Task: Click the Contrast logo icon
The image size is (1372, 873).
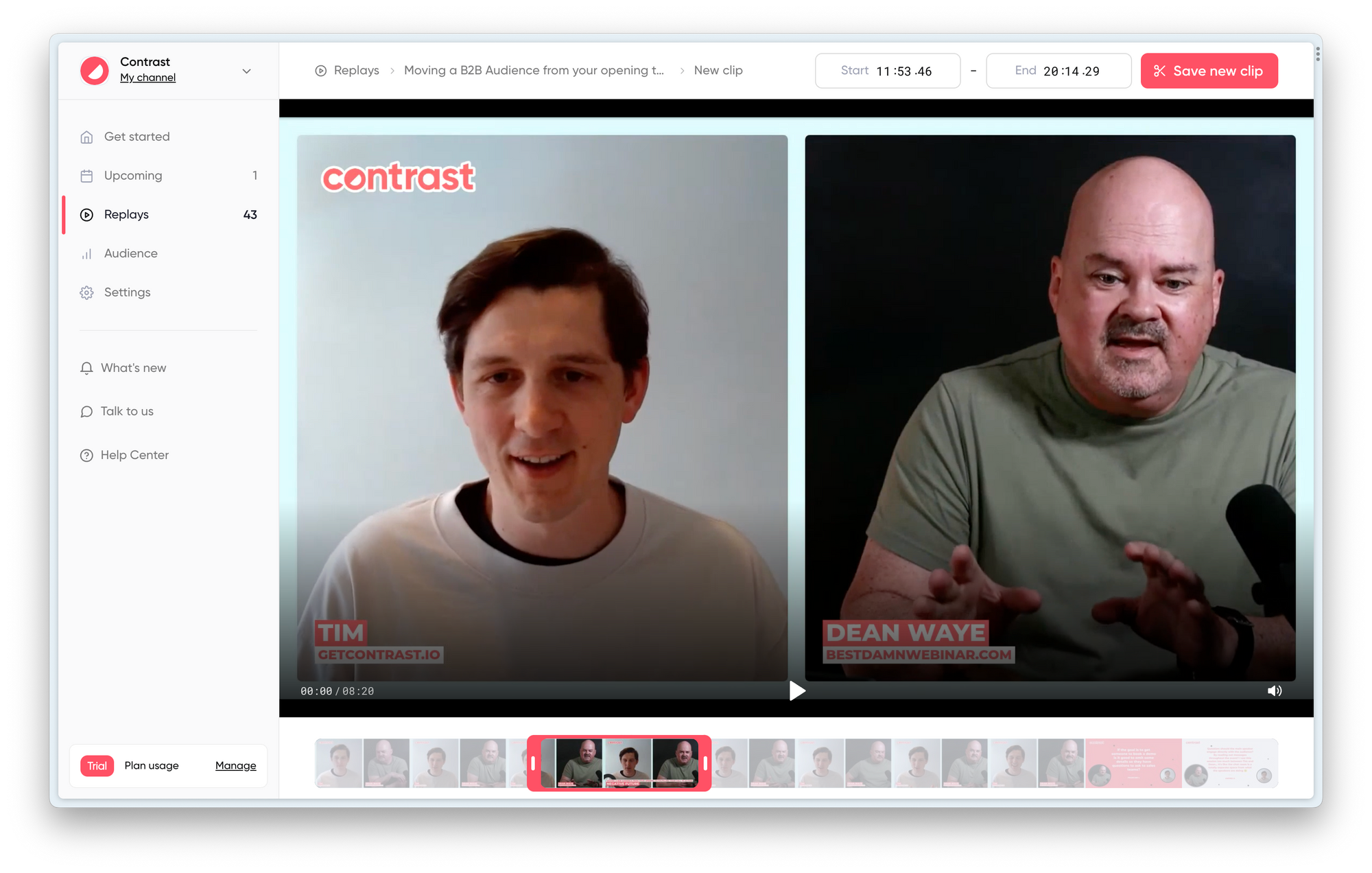Action: click(94, 70)
